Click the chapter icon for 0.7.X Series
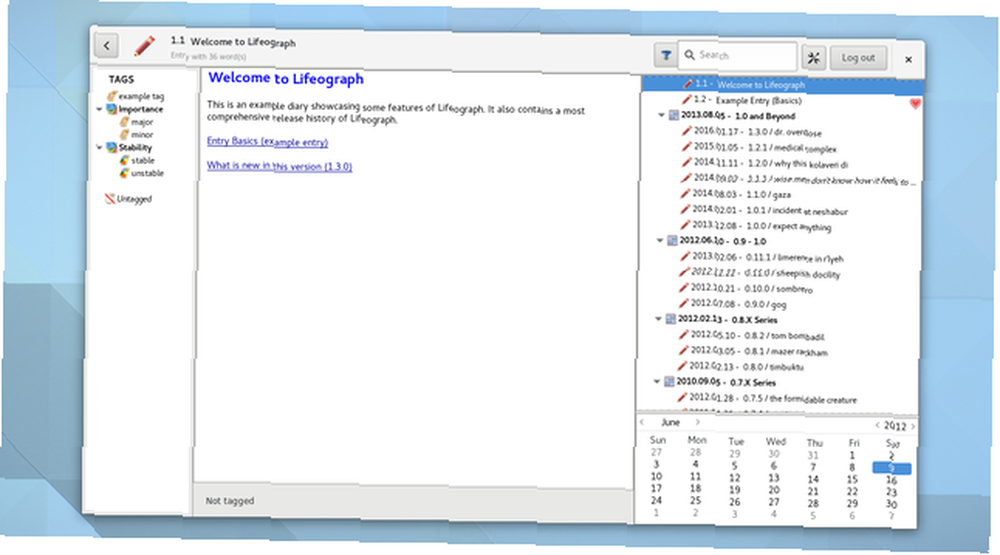1000x555 pixels. (x=668, y=381)
